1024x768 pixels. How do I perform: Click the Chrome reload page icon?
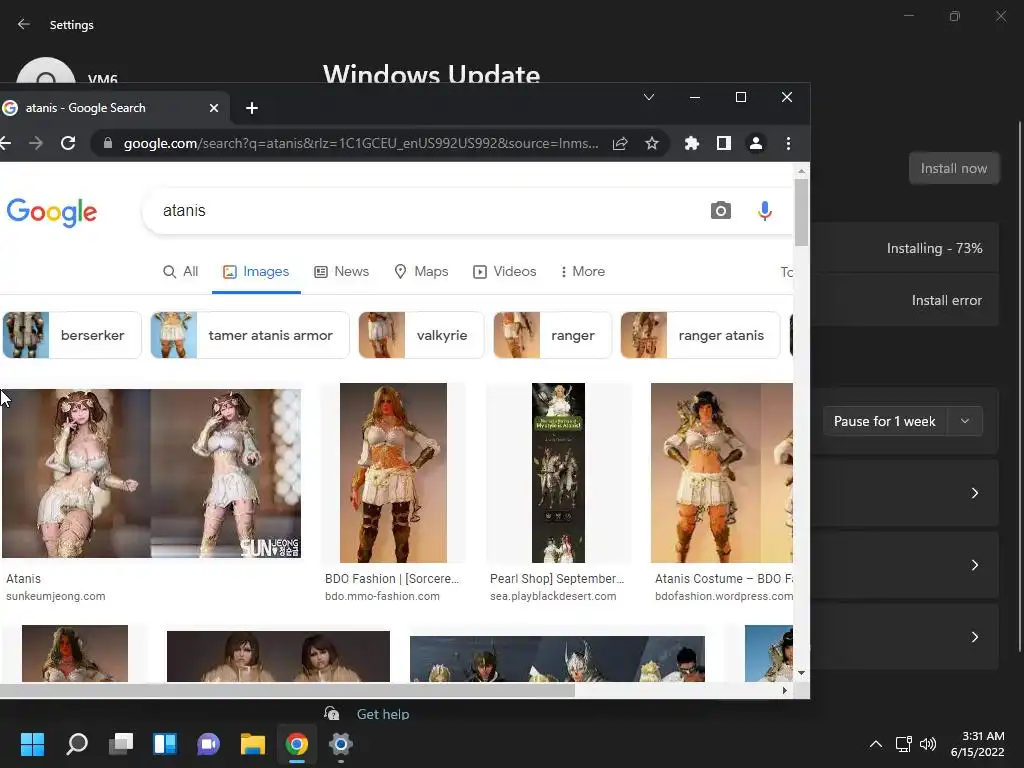tap(68, 143)
